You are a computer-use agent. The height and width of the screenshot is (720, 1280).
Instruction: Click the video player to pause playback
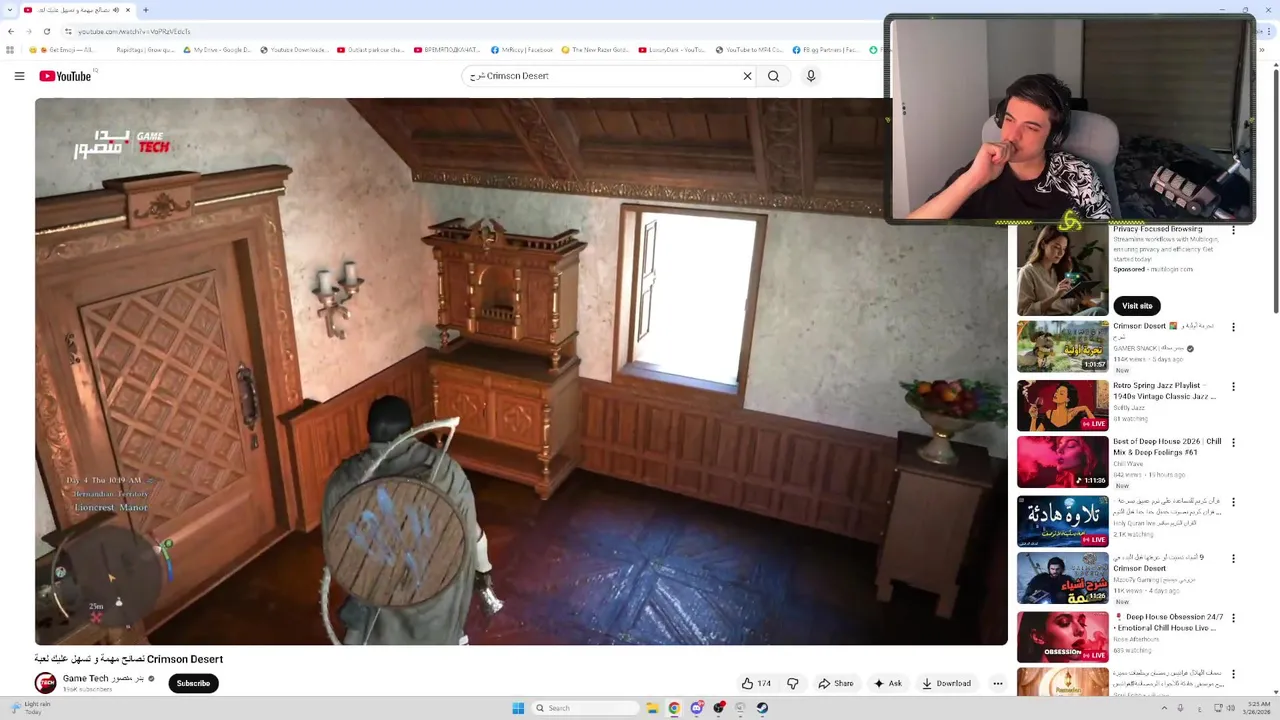[520, 371]
